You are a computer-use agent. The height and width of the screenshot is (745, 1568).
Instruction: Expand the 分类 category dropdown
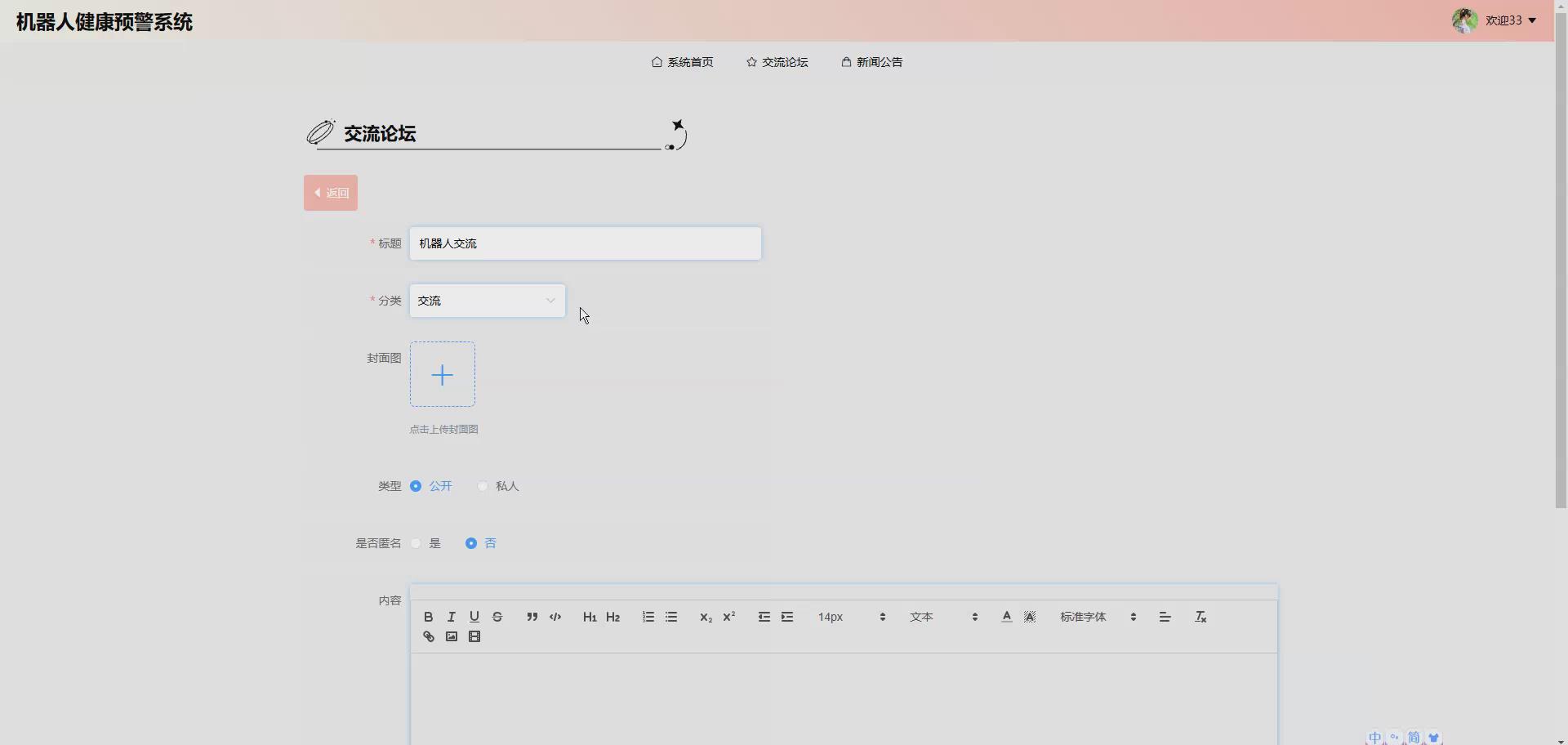(x=488, y=301)
